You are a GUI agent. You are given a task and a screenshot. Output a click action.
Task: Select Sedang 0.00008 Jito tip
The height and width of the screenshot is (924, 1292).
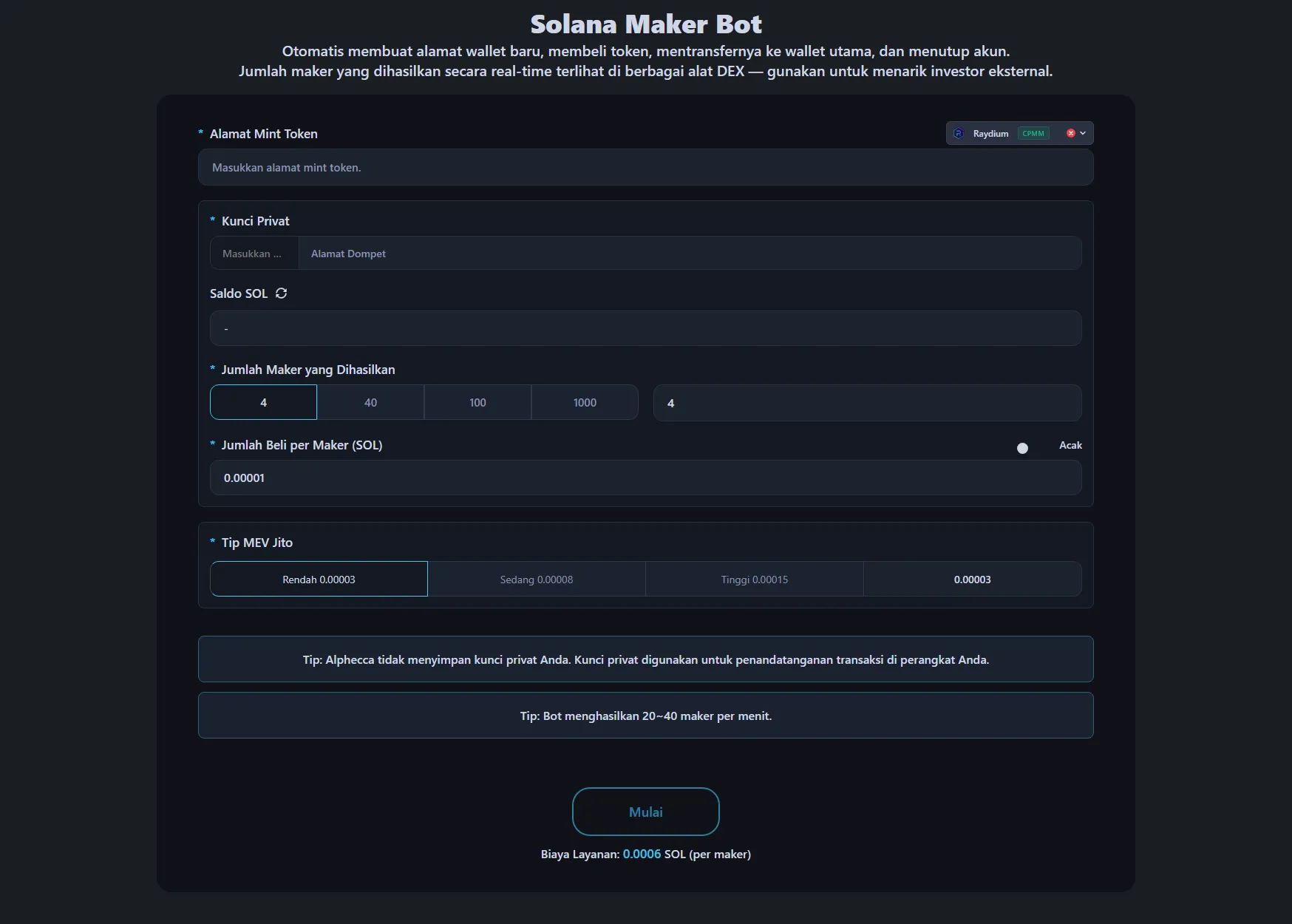pyautogui.click(x=536, y=580)
